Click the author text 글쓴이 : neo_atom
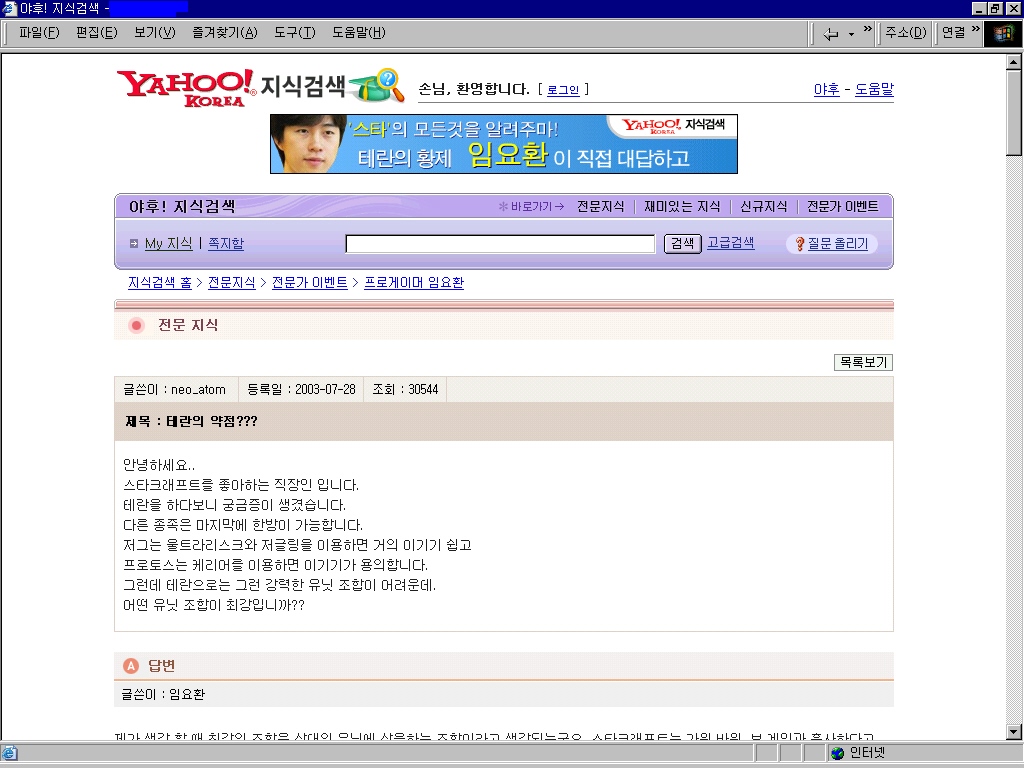The image size is (1024, 768). 174,390
